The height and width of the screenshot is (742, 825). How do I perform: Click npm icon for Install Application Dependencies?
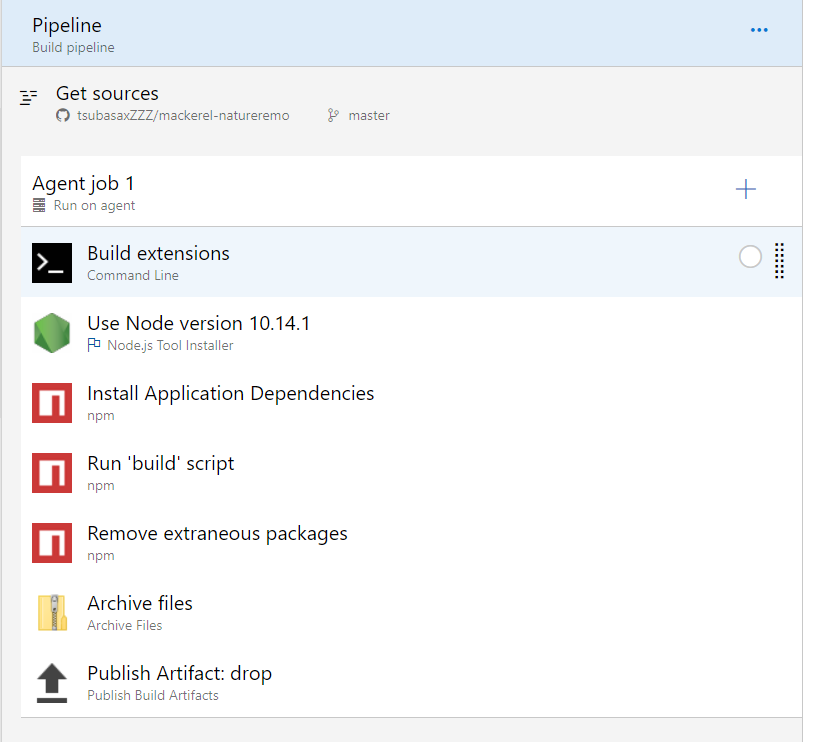(x=52, y=402)
